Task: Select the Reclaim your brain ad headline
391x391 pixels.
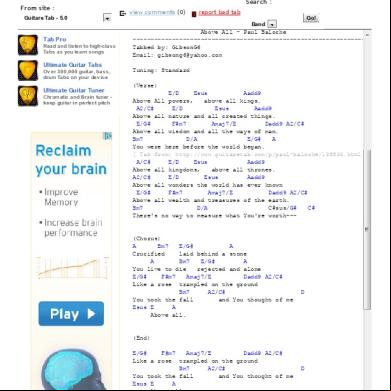Action: [x=71, y=160]
